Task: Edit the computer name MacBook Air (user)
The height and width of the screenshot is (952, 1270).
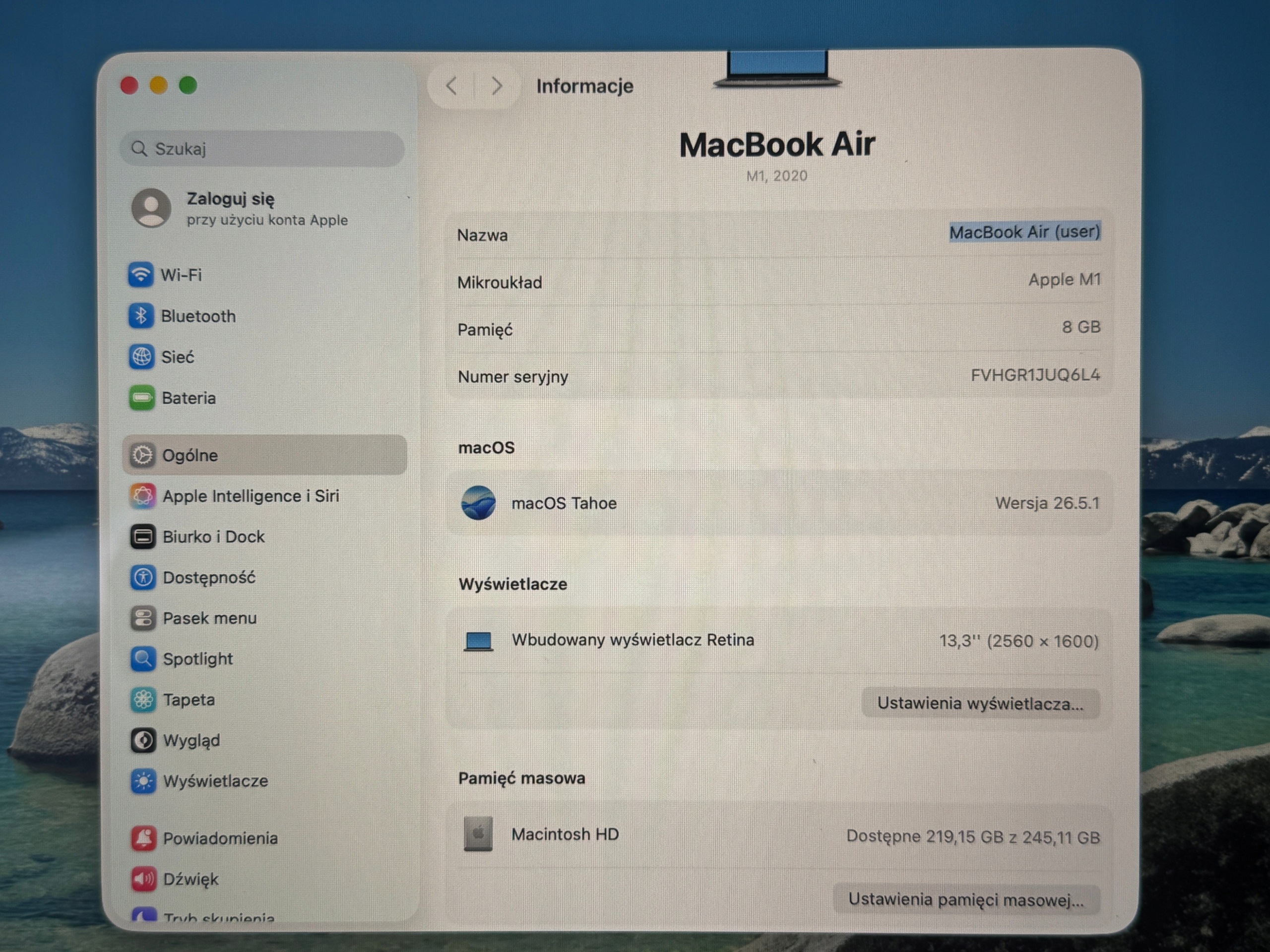Action: [x=1025, y=232]
